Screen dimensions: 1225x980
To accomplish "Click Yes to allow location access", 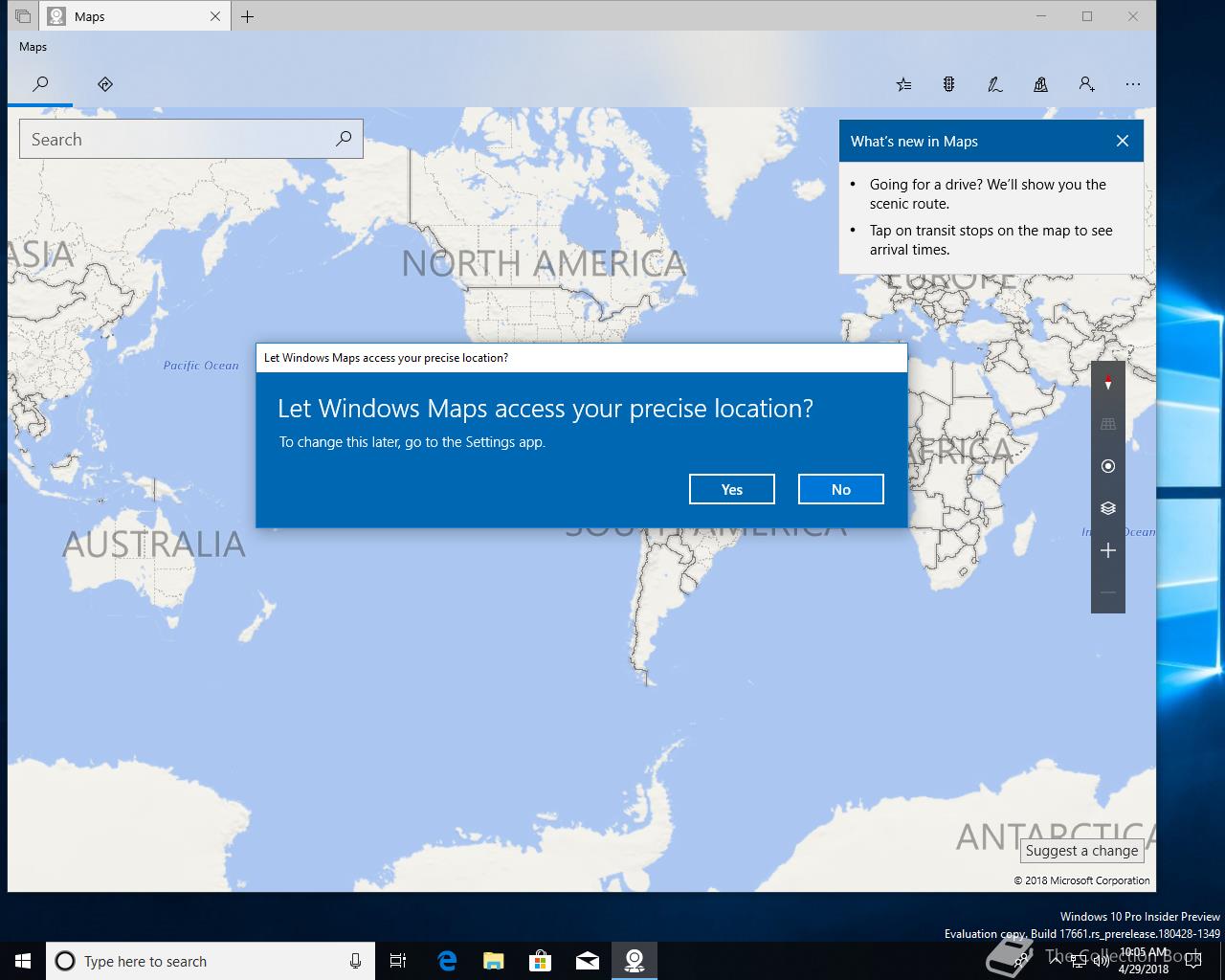I will tap(732, 489).
